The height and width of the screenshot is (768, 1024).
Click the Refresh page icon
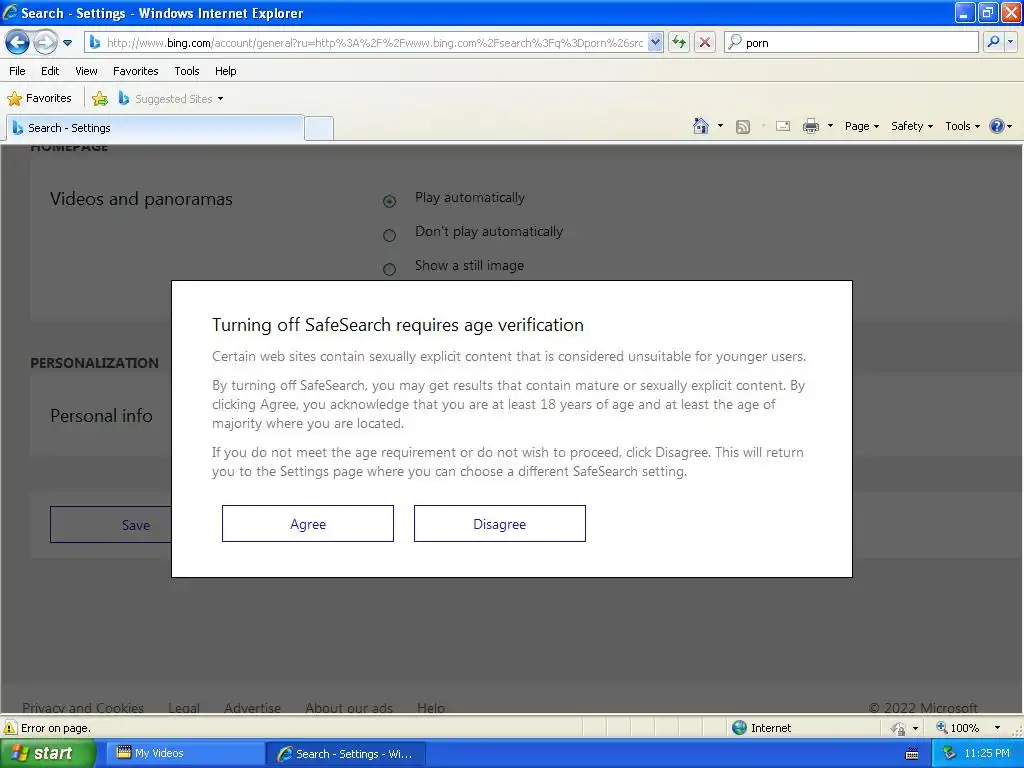pyautogui.click(x=679, y=43)
